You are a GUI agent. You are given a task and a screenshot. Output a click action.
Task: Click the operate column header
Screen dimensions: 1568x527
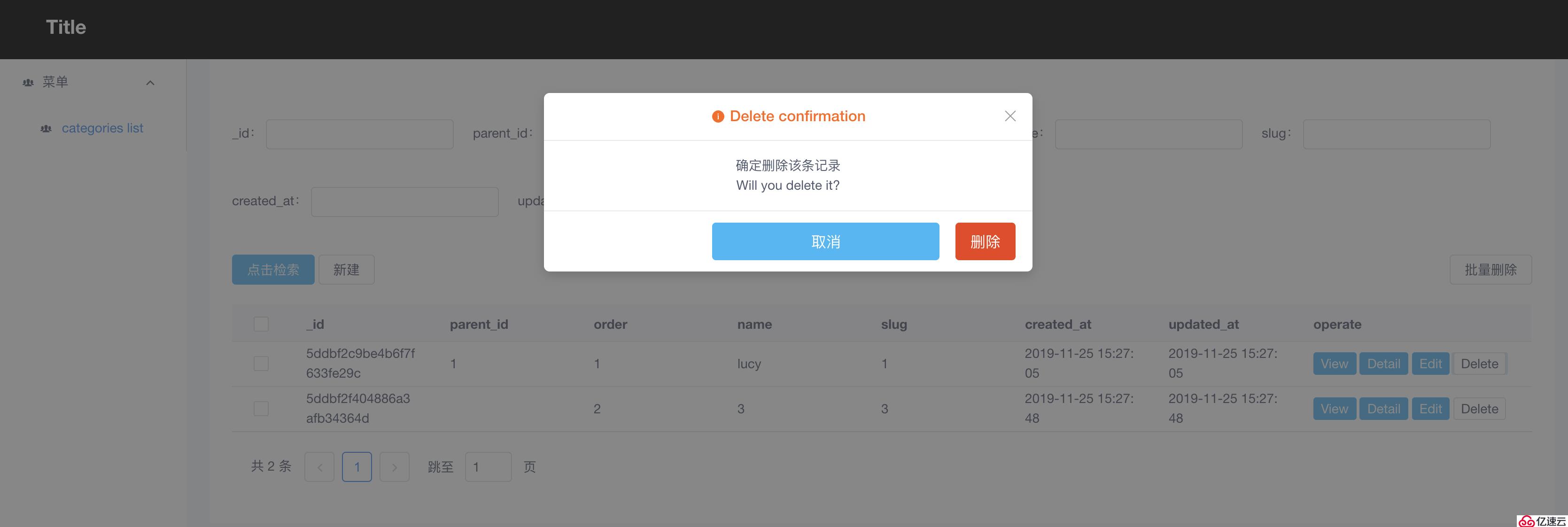[x=1337, y=325]
